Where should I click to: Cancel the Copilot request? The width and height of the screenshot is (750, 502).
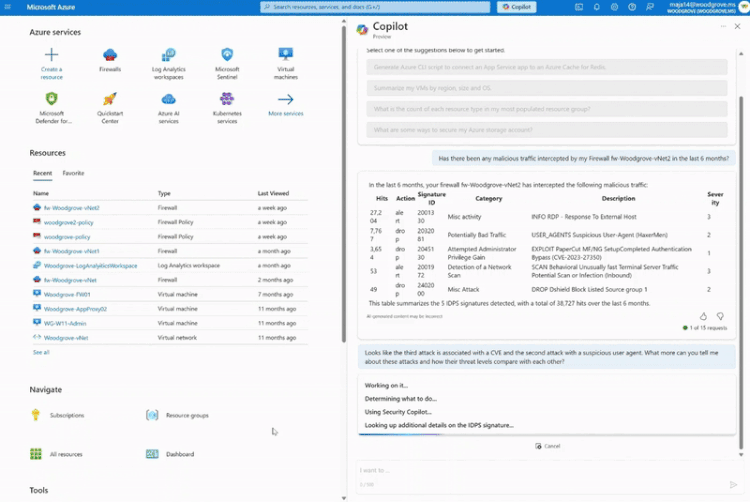click(547, 446)
